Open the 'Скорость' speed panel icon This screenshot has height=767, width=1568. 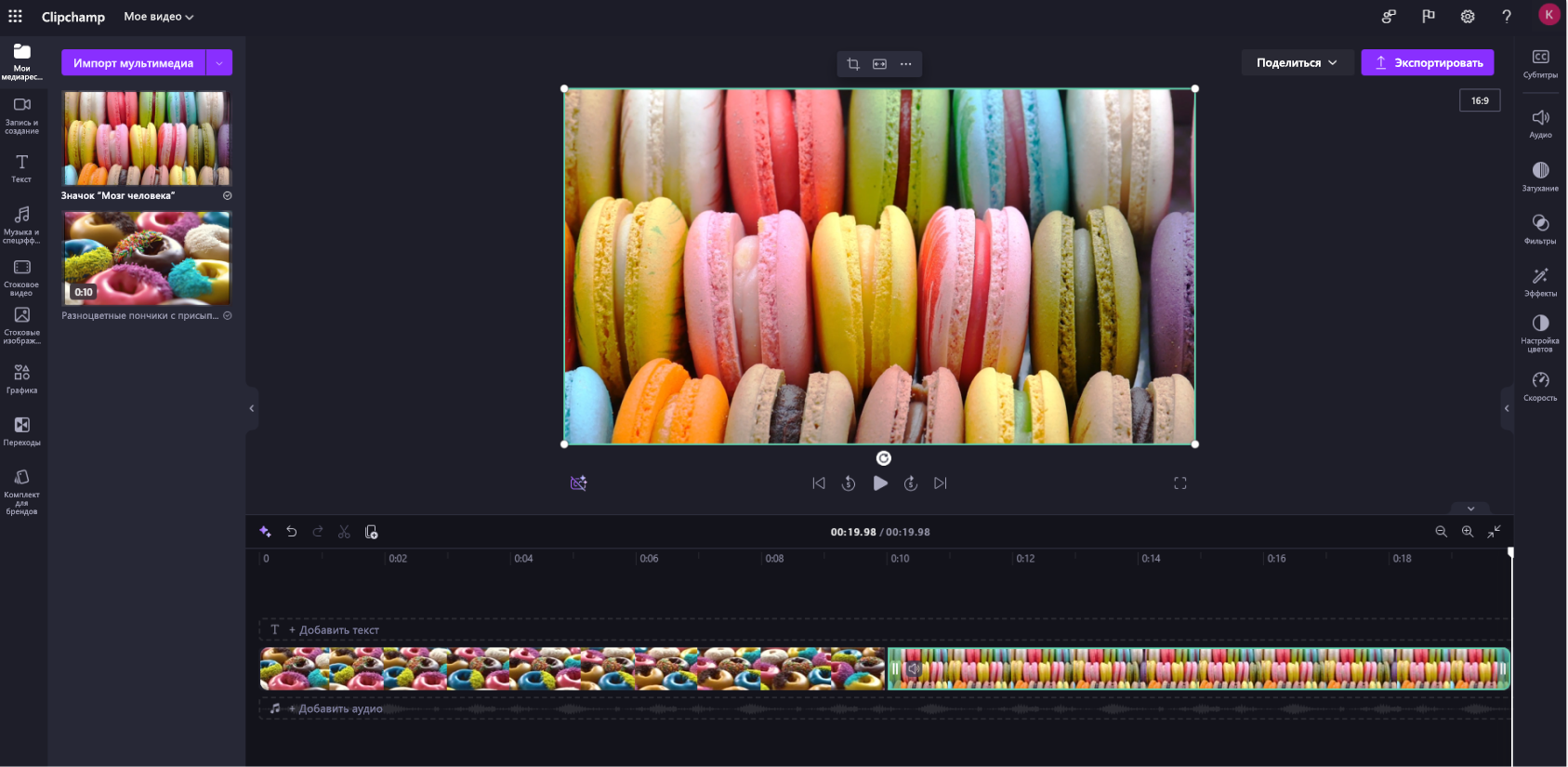[x=1540, y=387]
